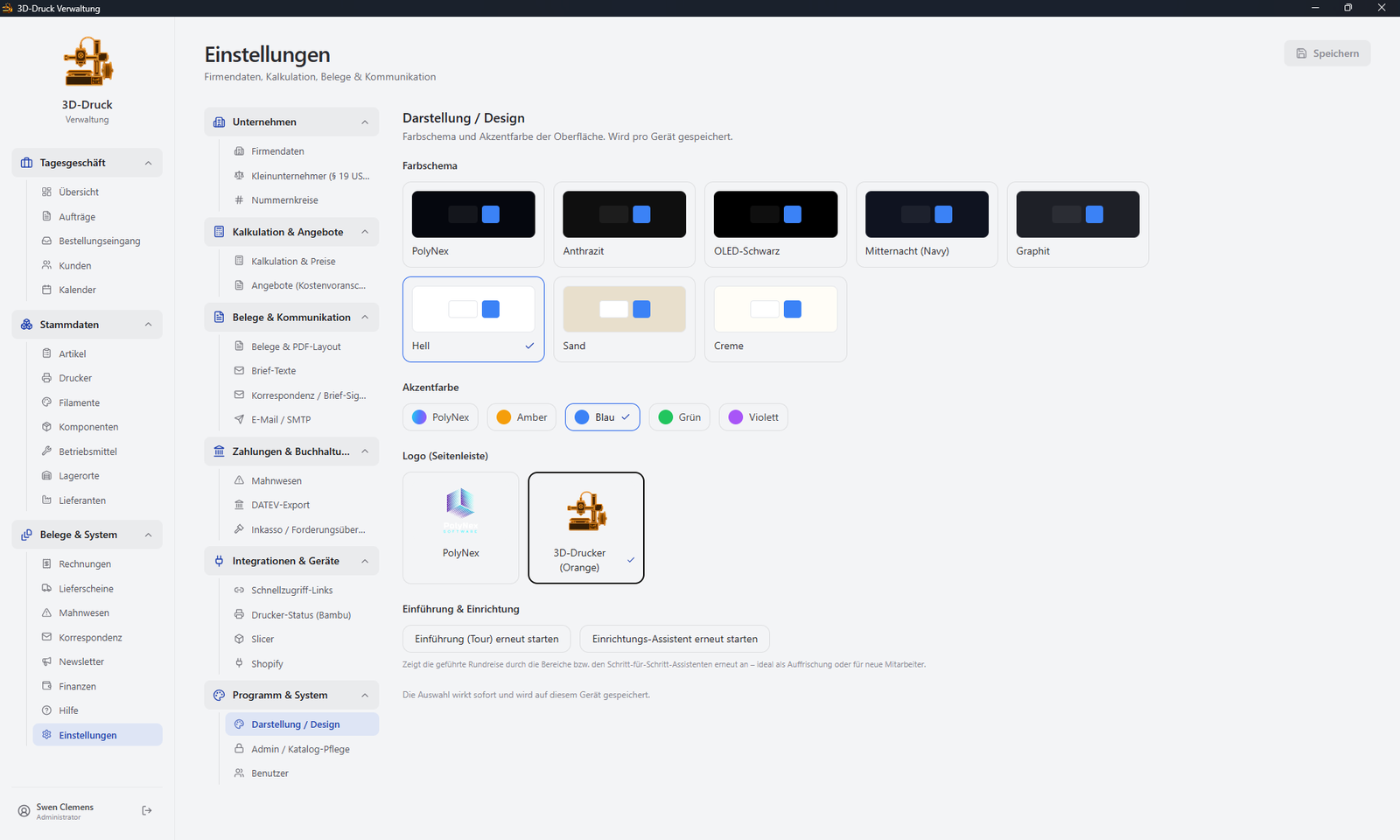This screenshot has width=1400, height=840.
Task: Open Admin / Katalog-Pflege settings
Action: [x=302, y=749]
